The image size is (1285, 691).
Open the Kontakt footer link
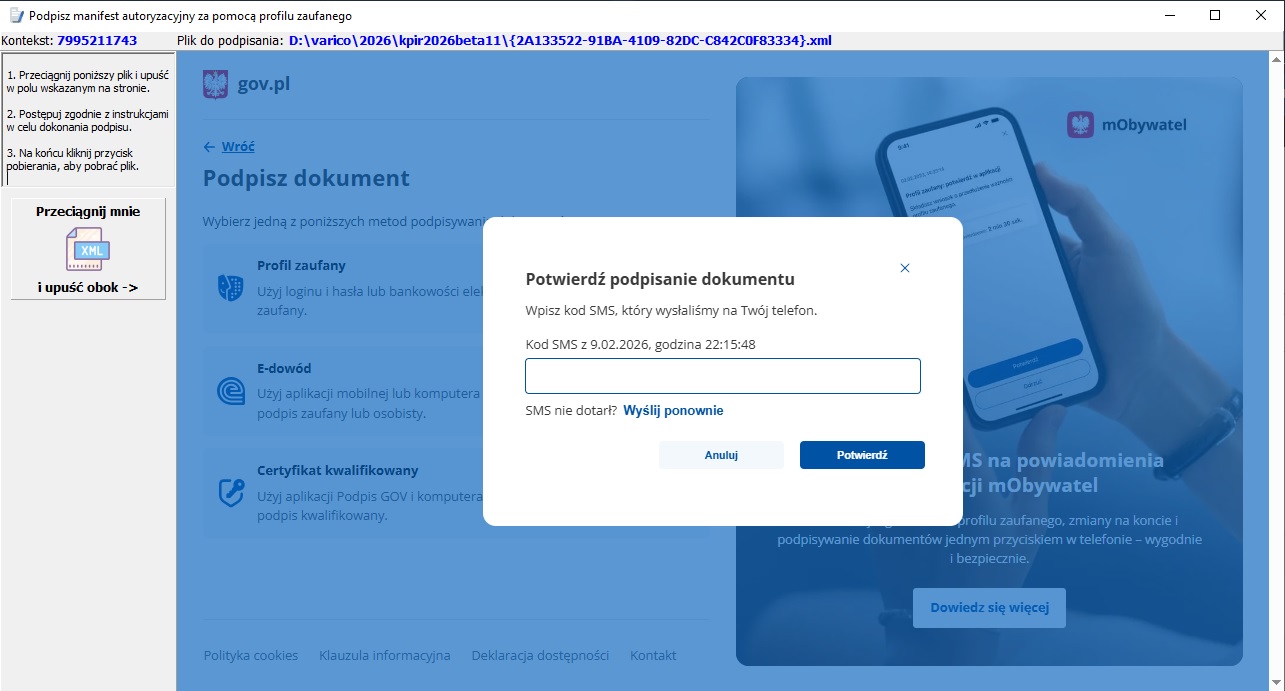click(653, 655)
